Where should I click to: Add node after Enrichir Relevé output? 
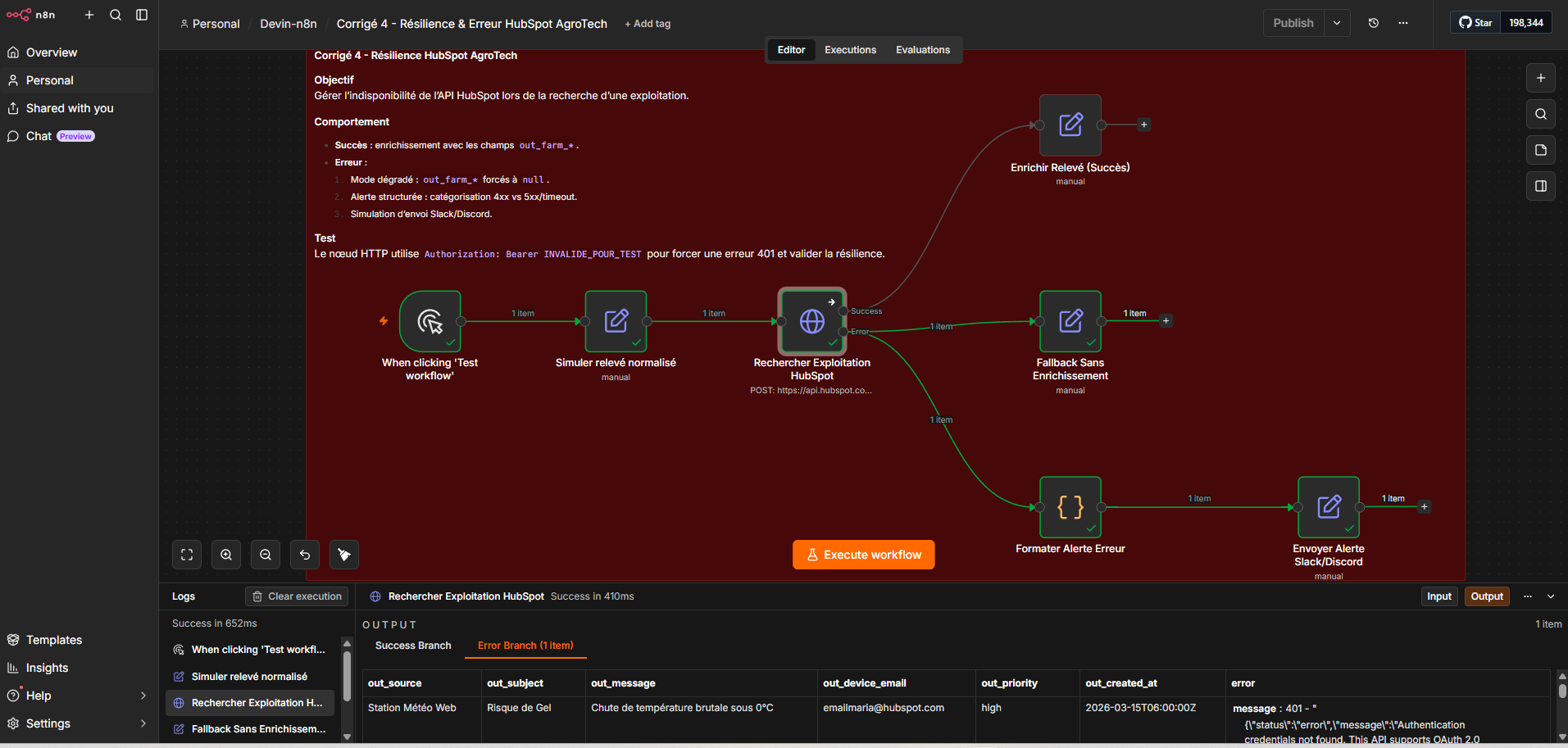1144,125
